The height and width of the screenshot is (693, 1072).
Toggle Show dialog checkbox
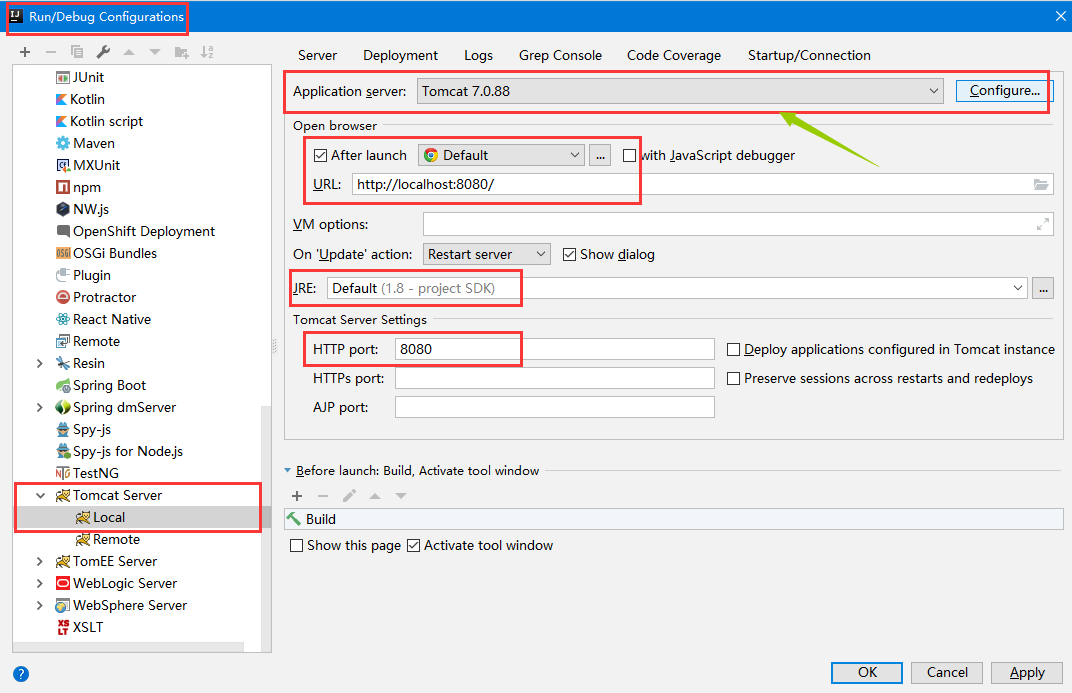(x=569, y=254)
